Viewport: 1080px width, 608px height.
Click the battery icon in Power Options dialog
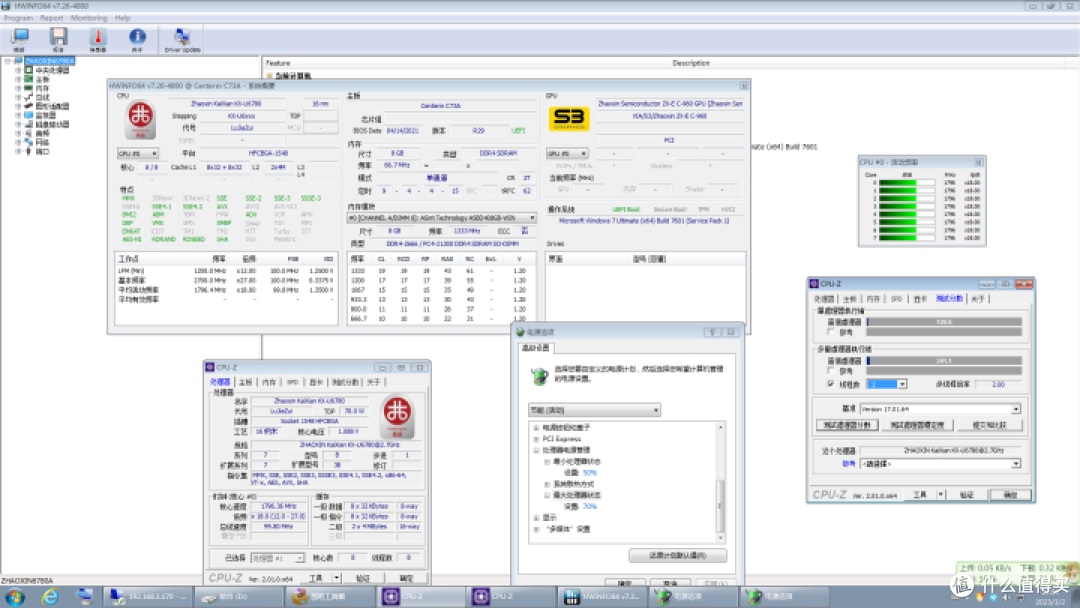[539, 375]
